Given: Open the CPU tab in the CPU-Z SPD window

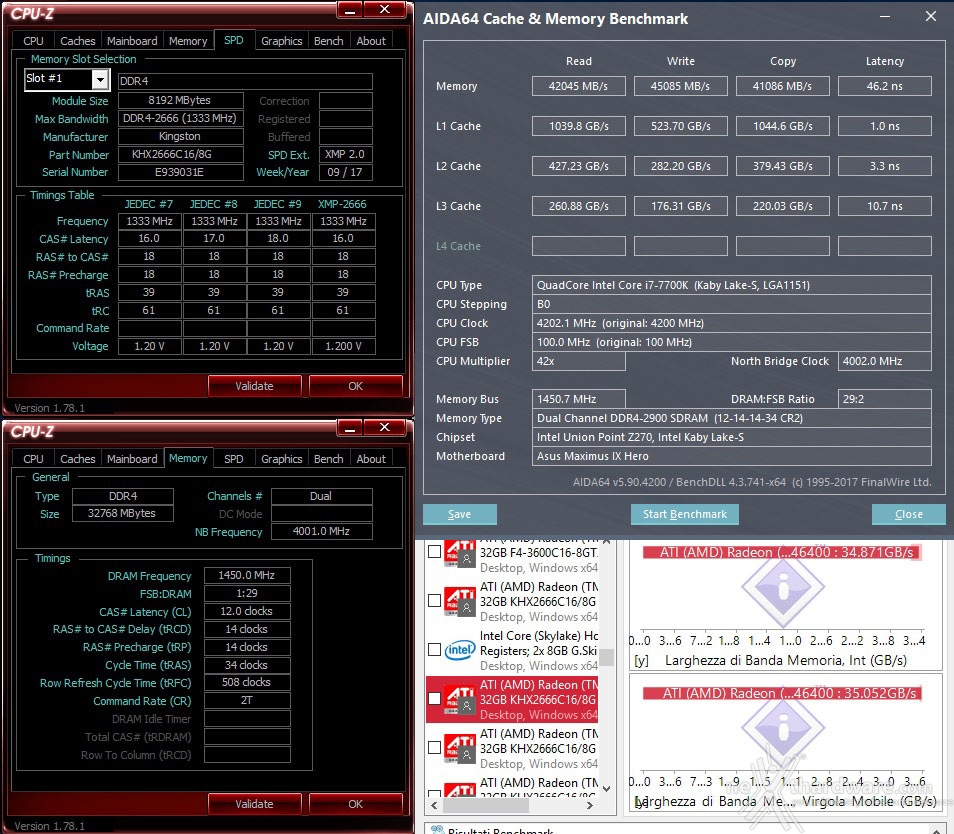Looking at the screenshot, I should point(33,41).
